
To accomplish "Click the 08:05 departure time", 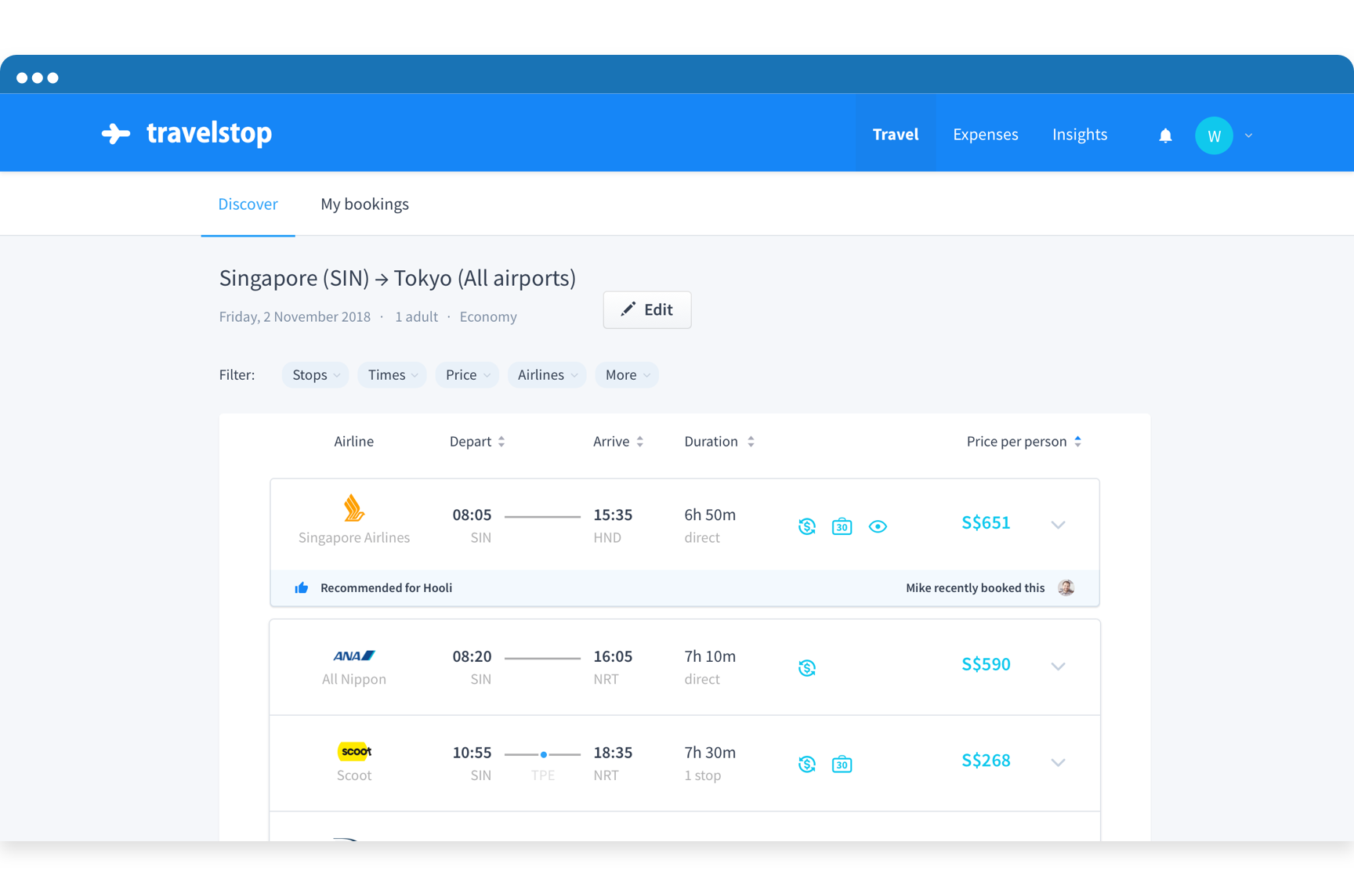I will (472, 515).
